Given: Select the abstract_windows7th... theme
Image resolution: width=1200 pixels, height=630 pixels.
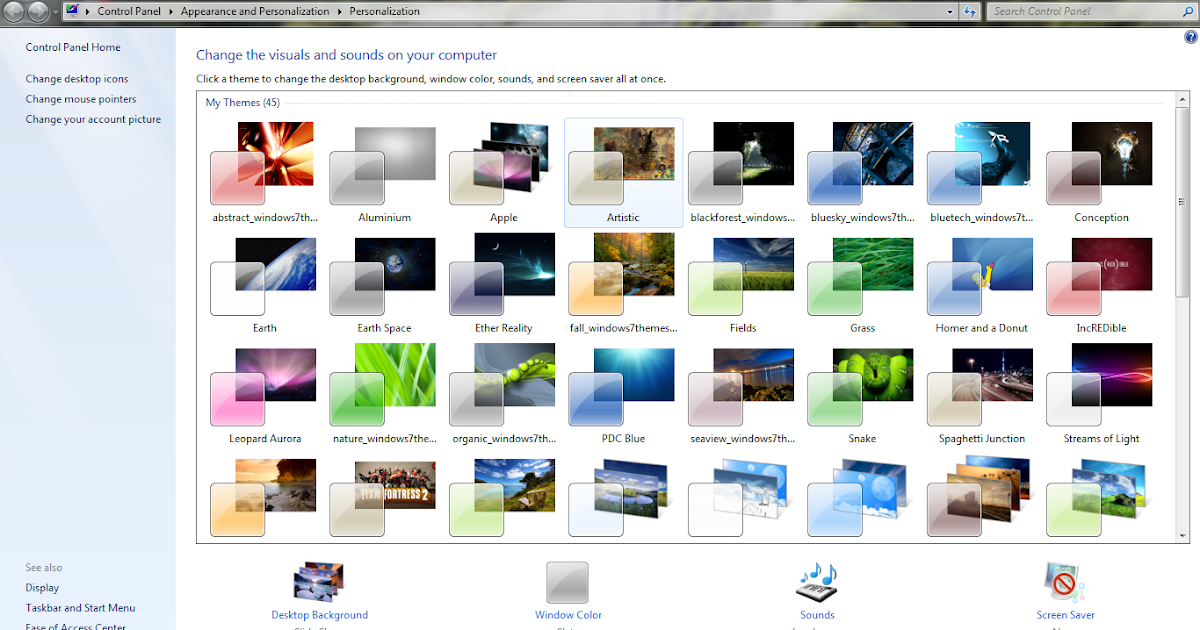Looking at the screenshot, I should coord(265,173).
